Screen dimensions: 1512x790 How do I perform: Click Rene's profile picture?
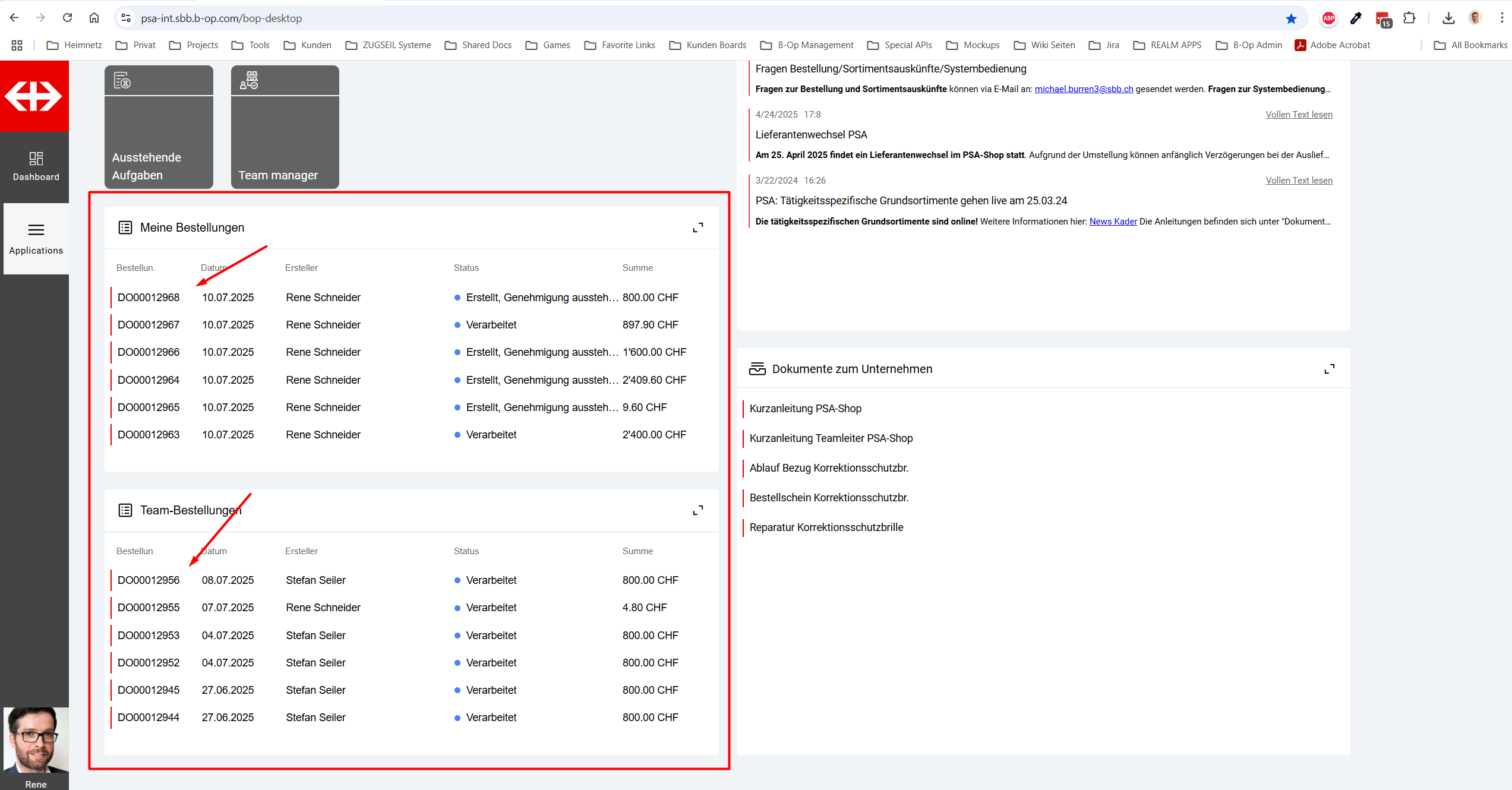36,740
